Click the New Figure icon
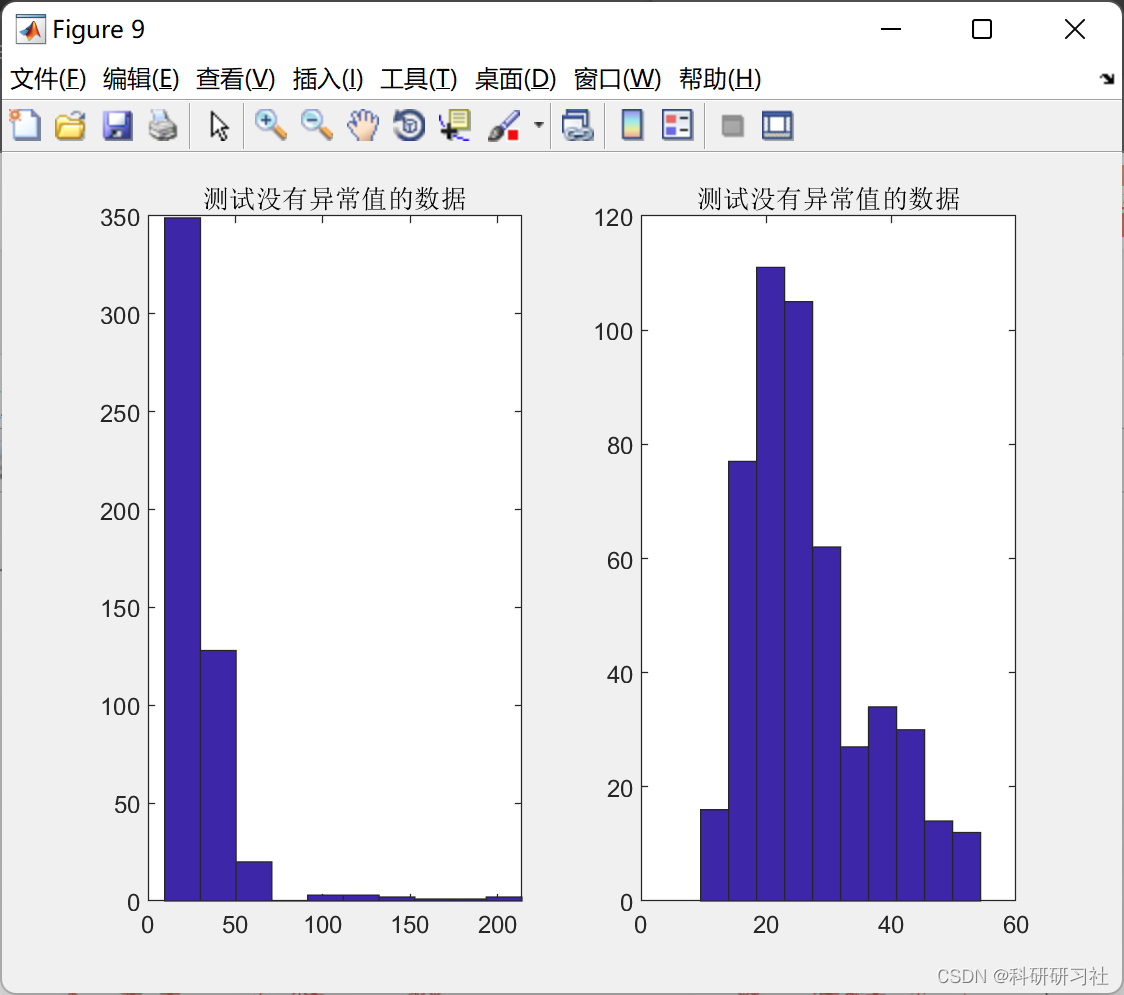 [25, 125]
